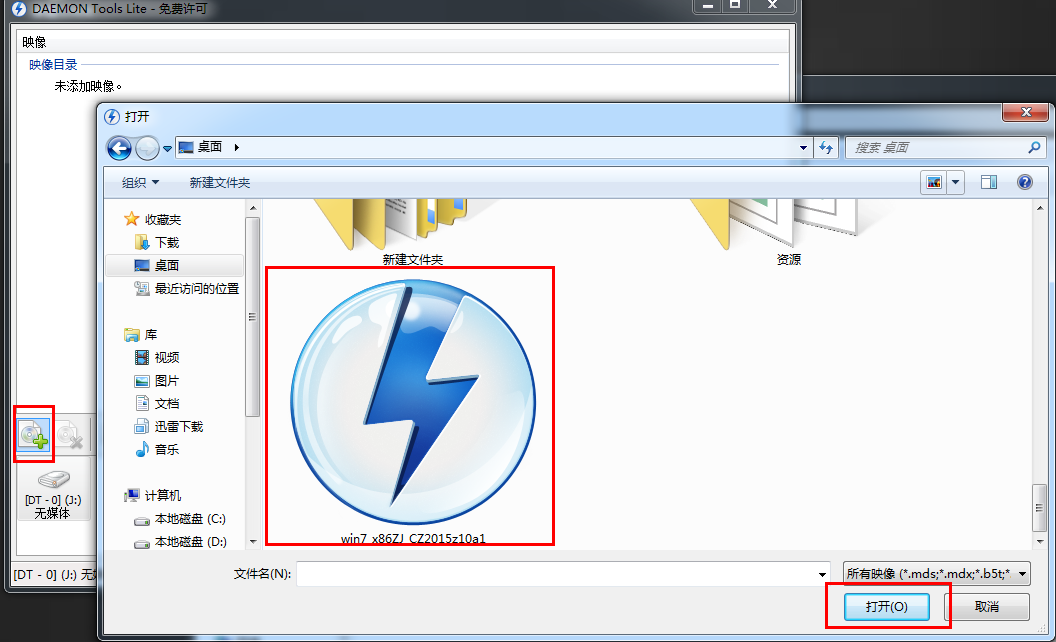Open the 组织 menu
1056x642 pixels.
[137, 182]
